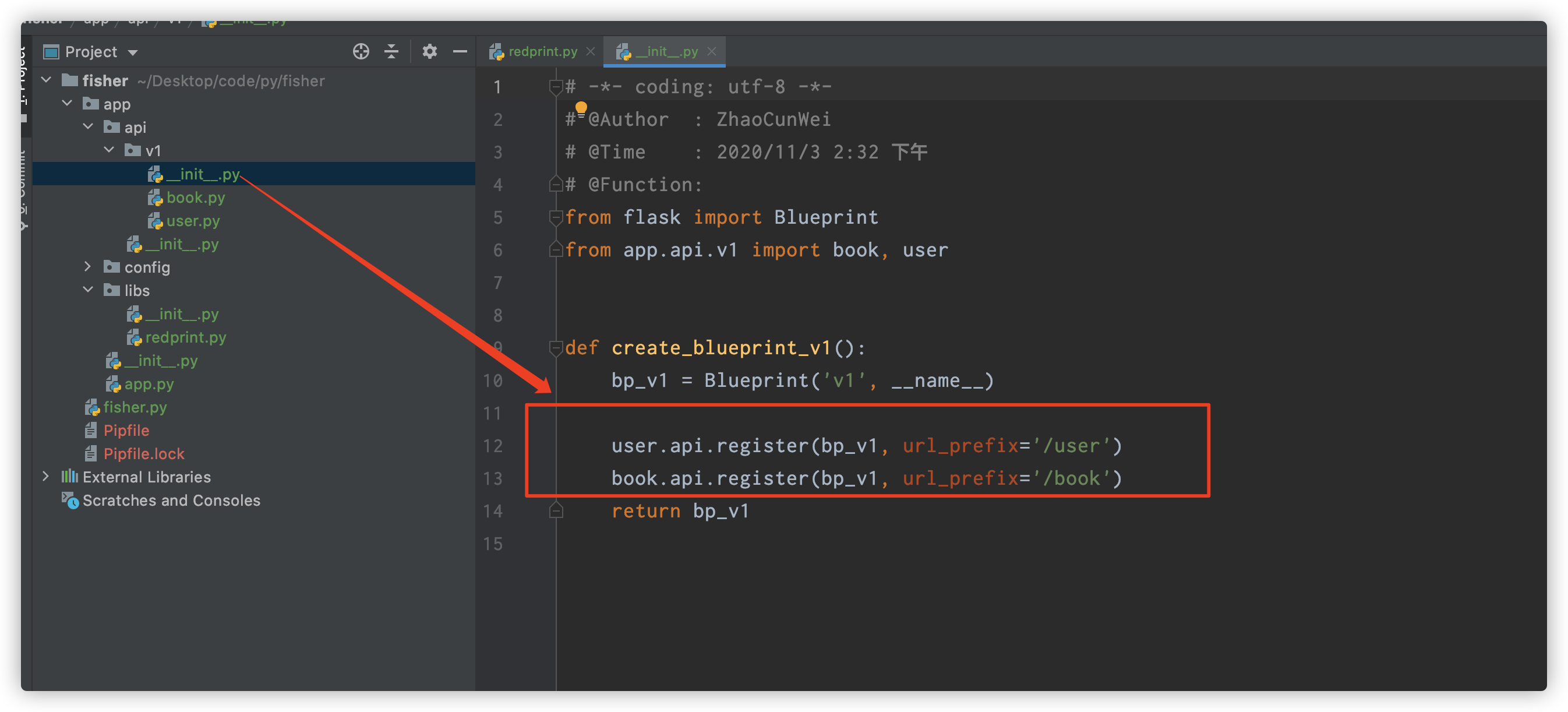Expand External Libraries node
Screen dimensions: 1568x712
click(x=46, y=476)
